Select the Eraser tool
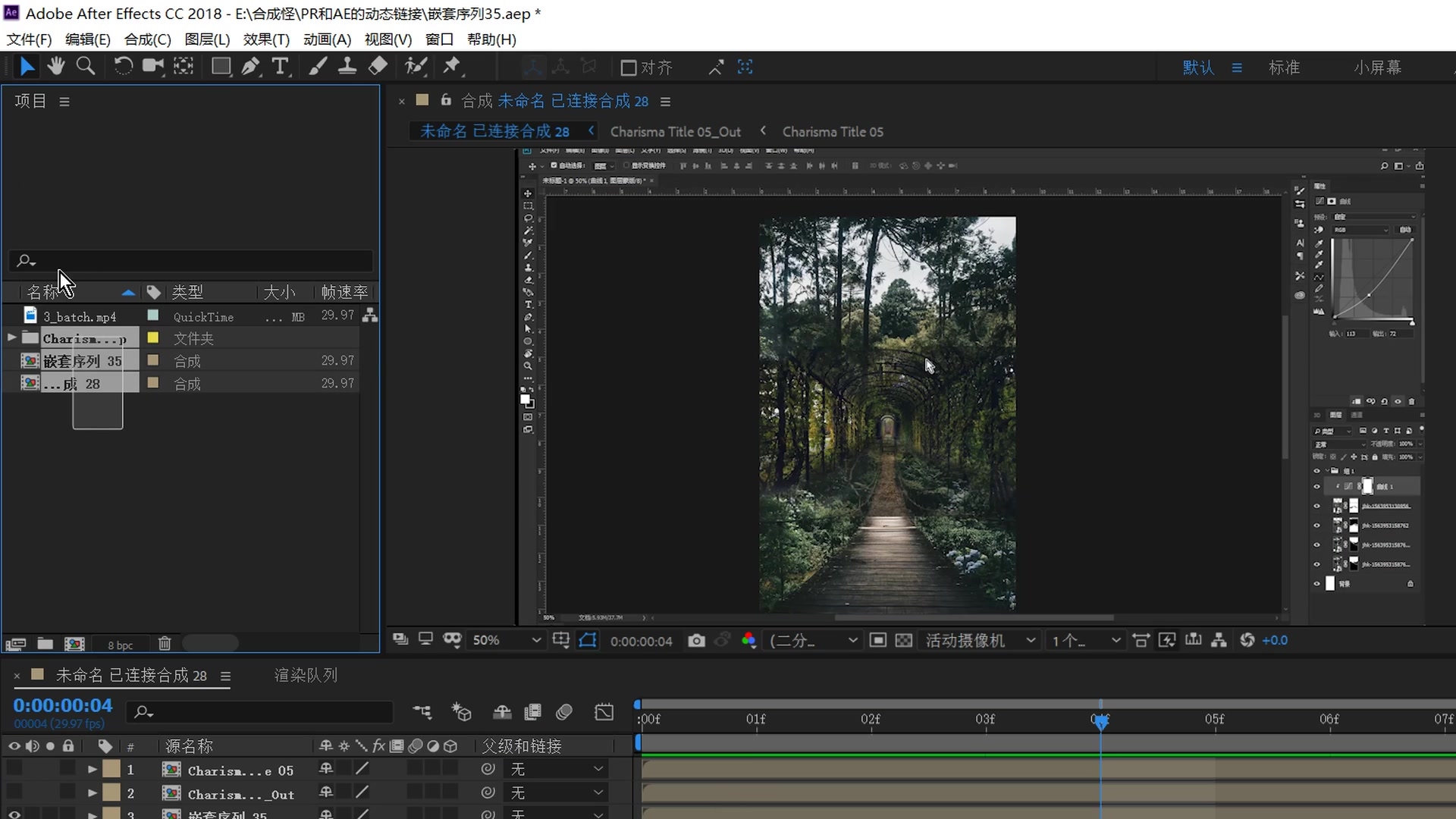The height and width of the screenshot is (819, 1456). [378, 67]
